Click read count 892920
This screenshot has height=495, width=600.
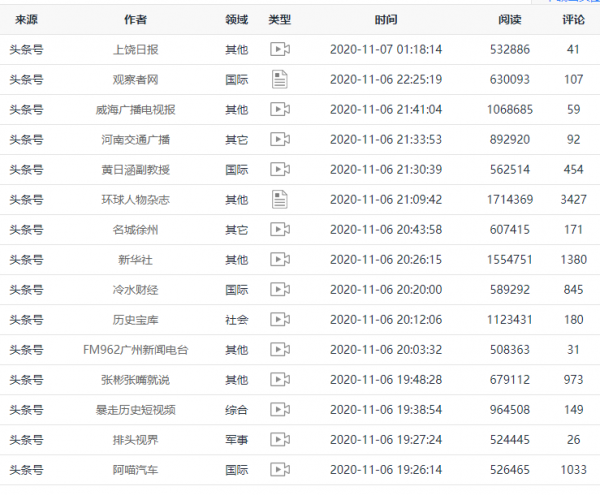[510, 140]
